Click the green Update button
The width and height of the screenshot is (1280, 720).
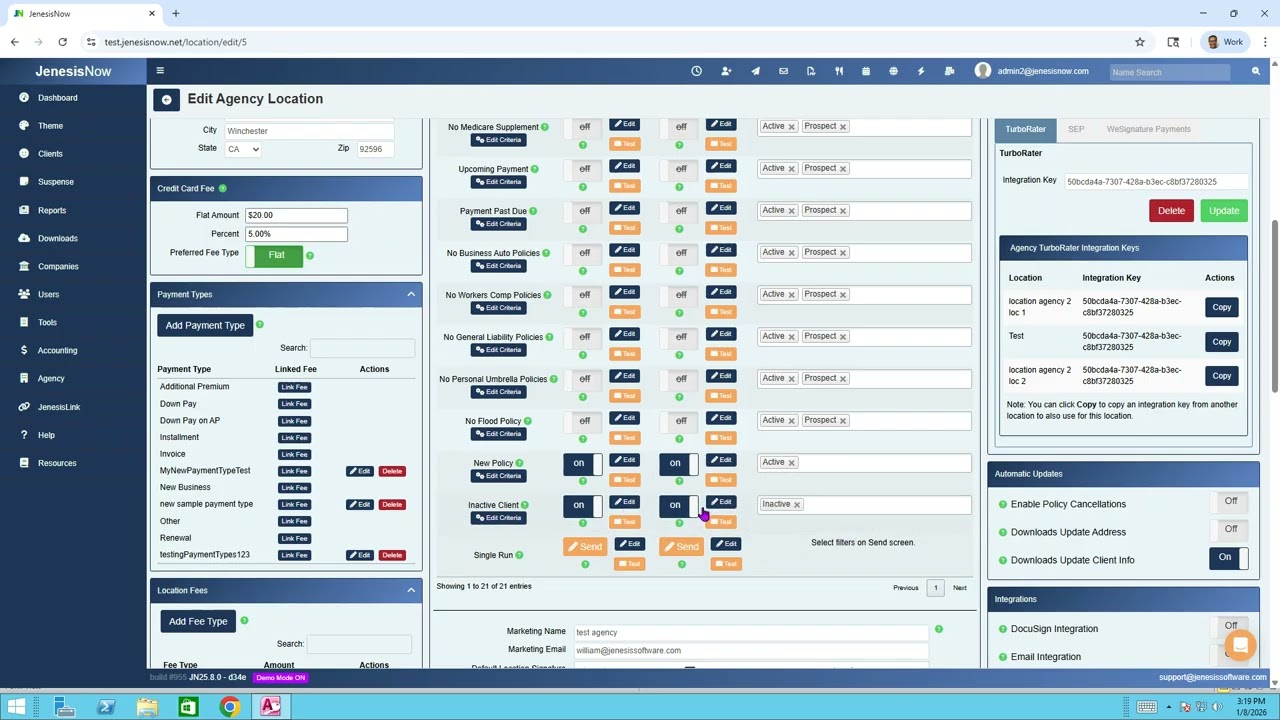(x=1224, y=211)
